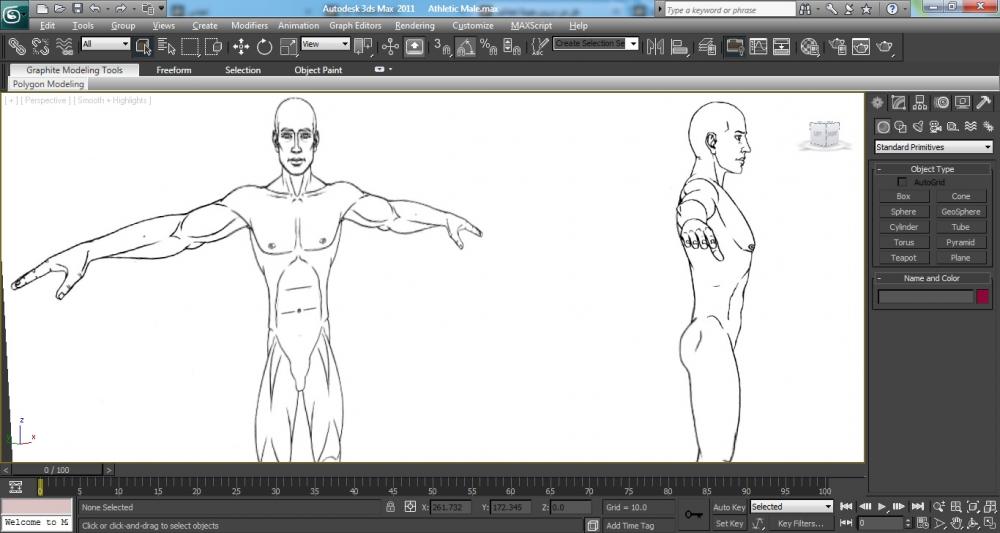Switch to the Freeform ribbon tab
1000x533 pixels.
click(174, 70)
